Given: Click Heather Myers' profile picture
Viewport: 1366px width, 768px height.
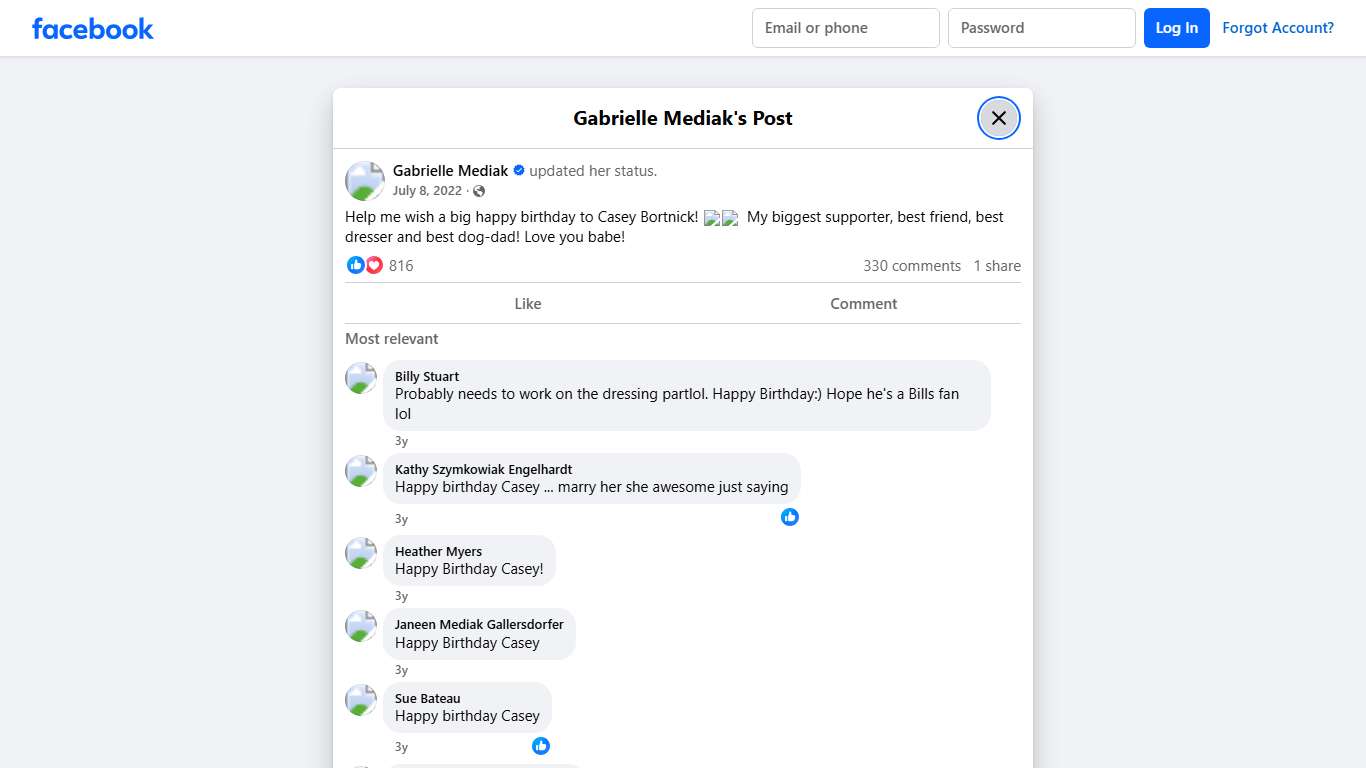Looking at the screenshot, I should (x=360, y=552).
